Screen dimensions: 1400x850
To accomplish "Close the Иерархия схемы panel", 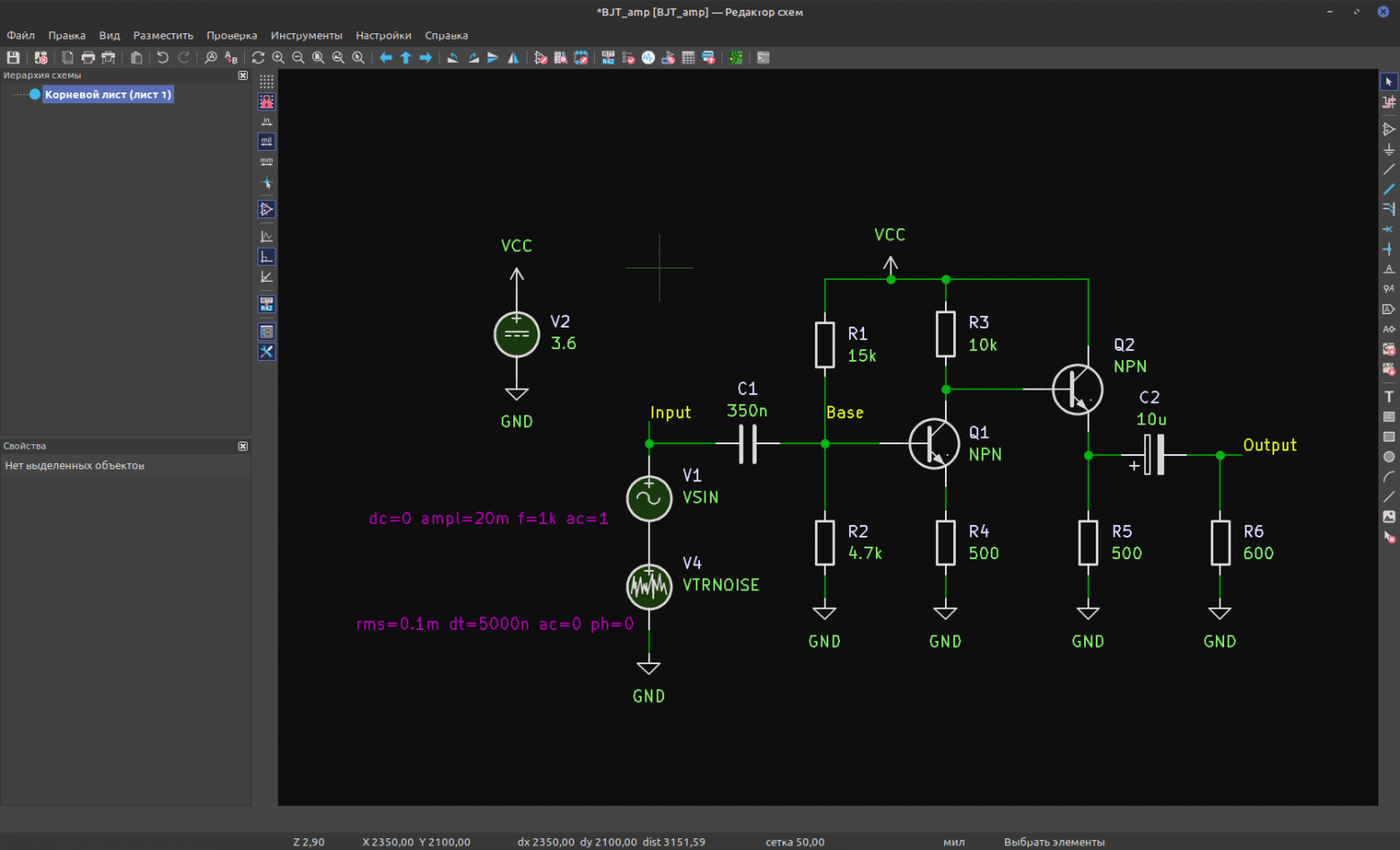I will (x=242, y=75).
